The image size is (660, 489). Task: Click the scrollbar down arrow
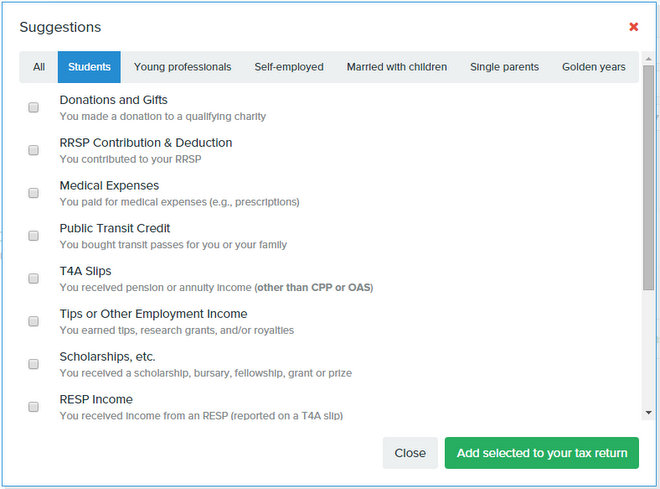tap(649, 413)
